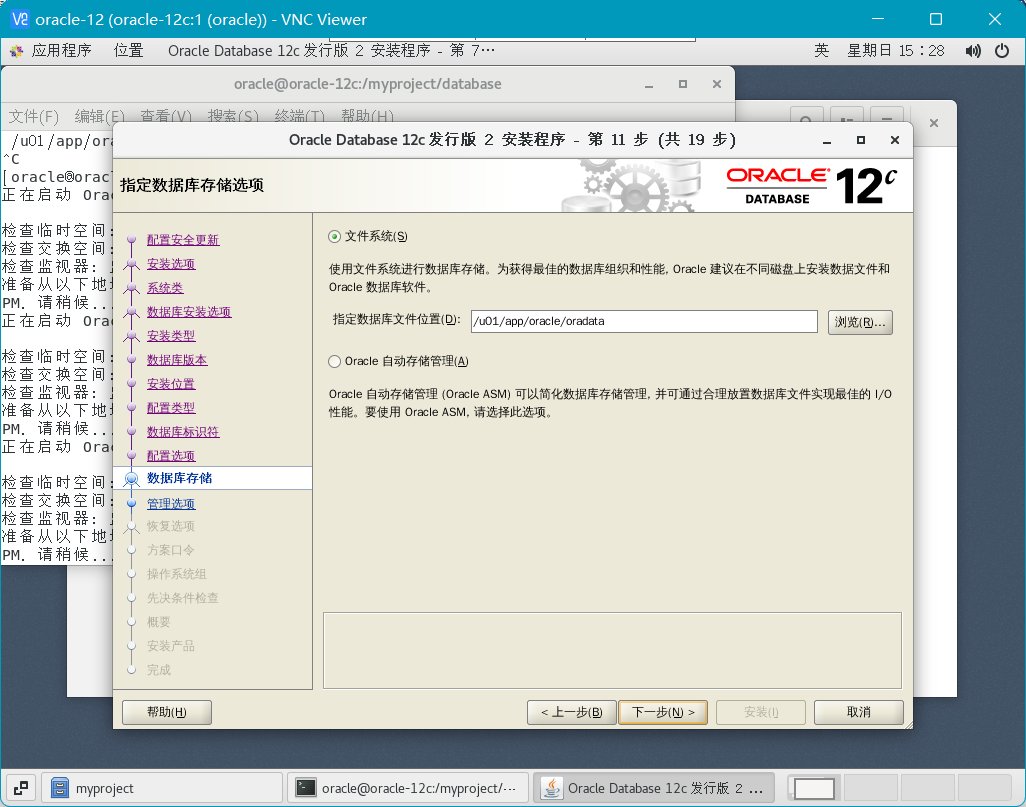Viewport: 1026px width, 807px height.
Task: Jump to 数据库标识符 step
Action: coord(183,432)
